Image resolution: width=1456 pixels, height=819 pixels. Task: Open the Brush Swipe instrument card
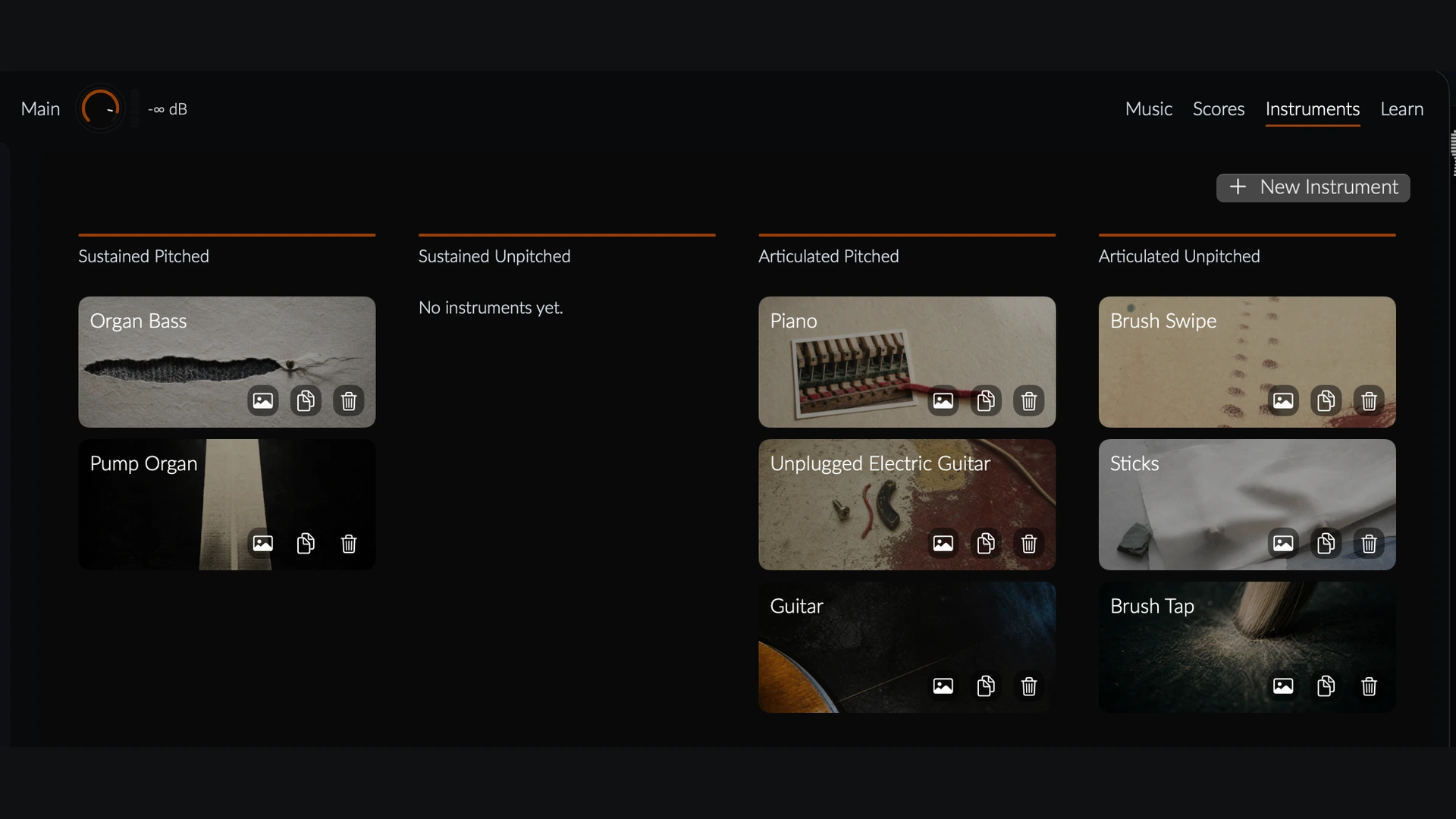(x=1247, y=362)
